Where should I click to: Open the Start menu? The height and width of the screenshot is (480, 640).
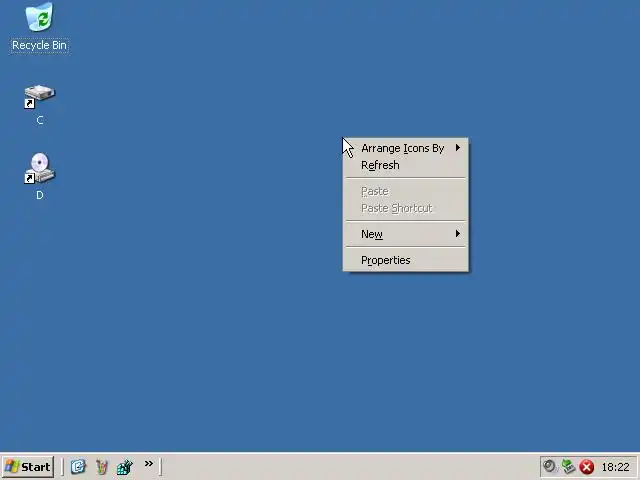pos(28,467)
